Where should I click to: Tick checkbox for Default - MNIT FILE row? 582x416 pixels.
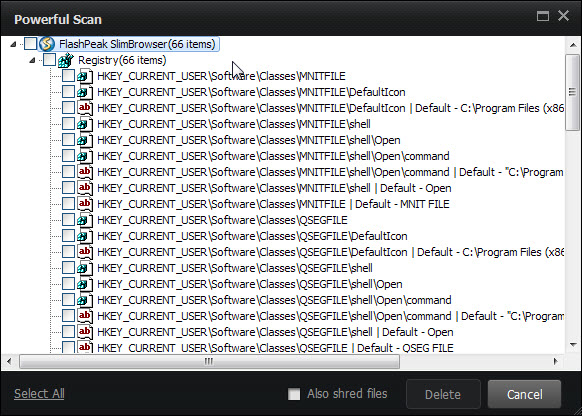coord(68,203)
